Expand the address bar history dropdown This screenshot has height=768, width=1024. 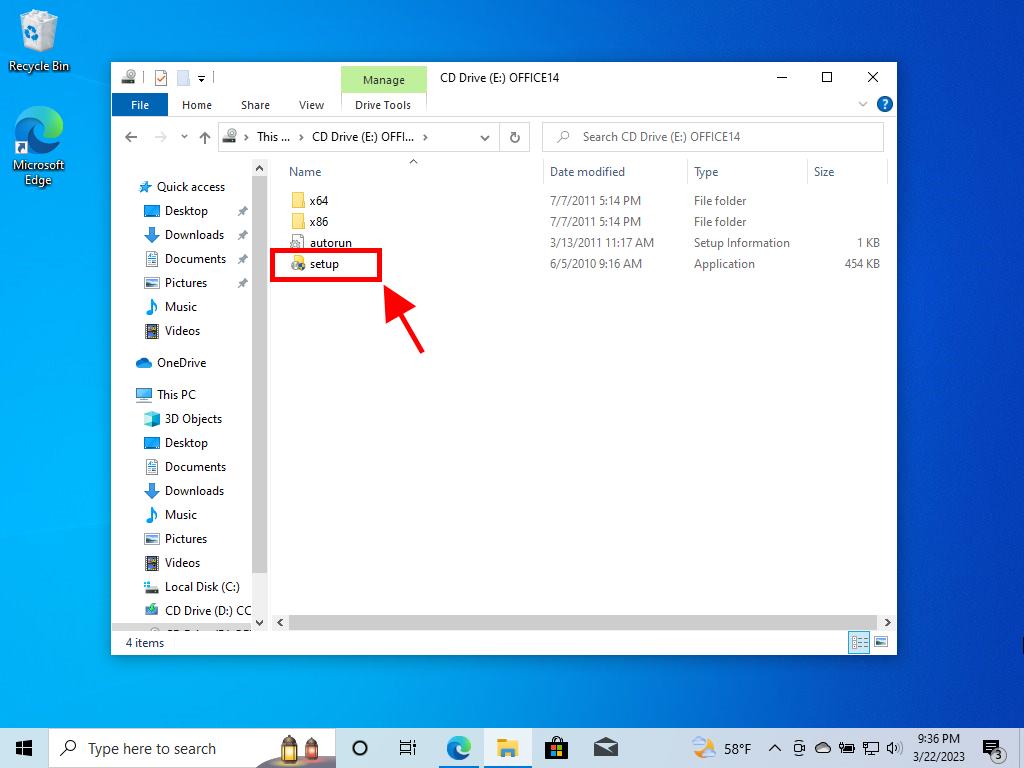(x=485, y=137)
